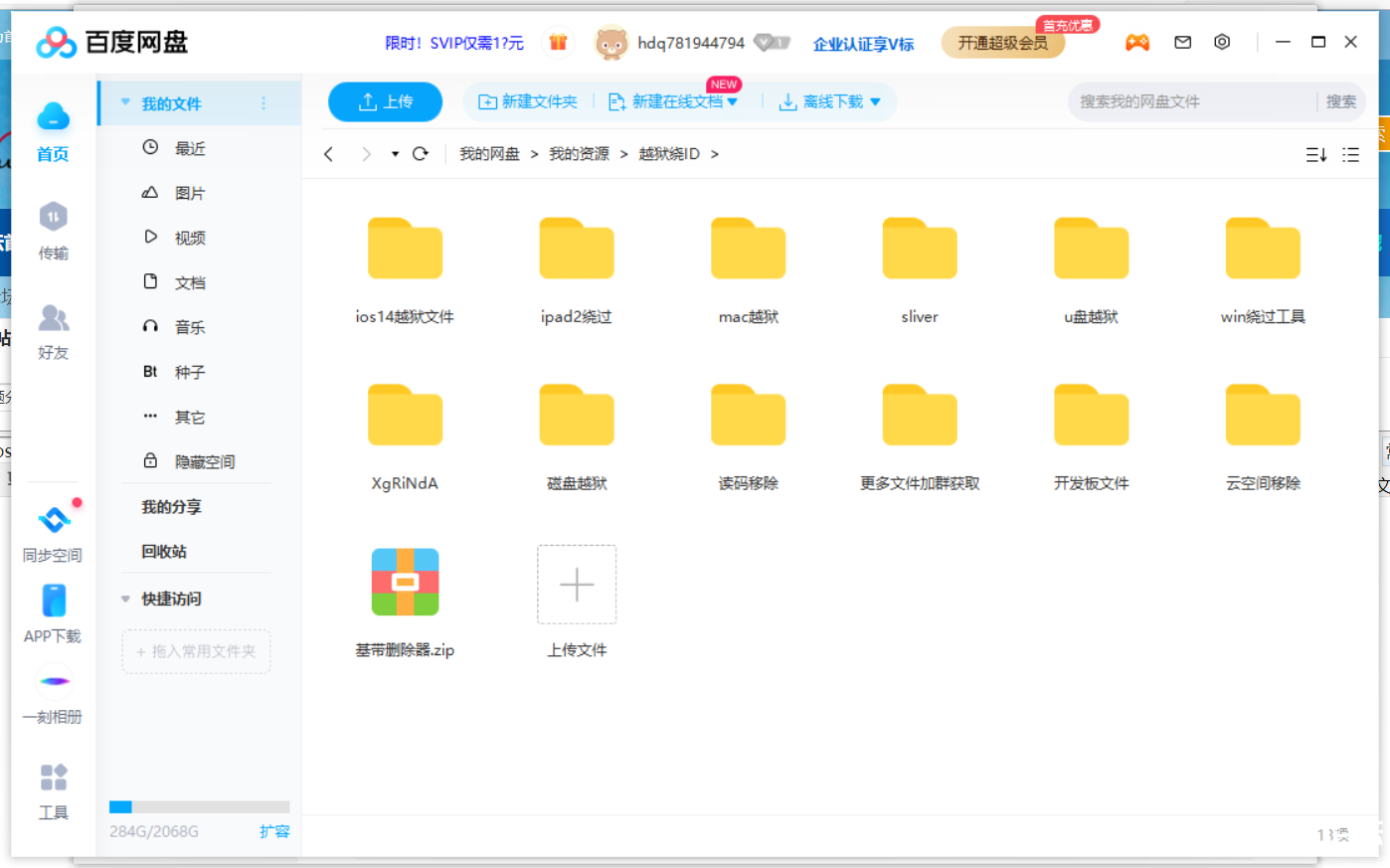The height and width of the screenshot is (868, 1390).
Task: Click the storage usage progress bar
Action: click(x=199, y=807)
